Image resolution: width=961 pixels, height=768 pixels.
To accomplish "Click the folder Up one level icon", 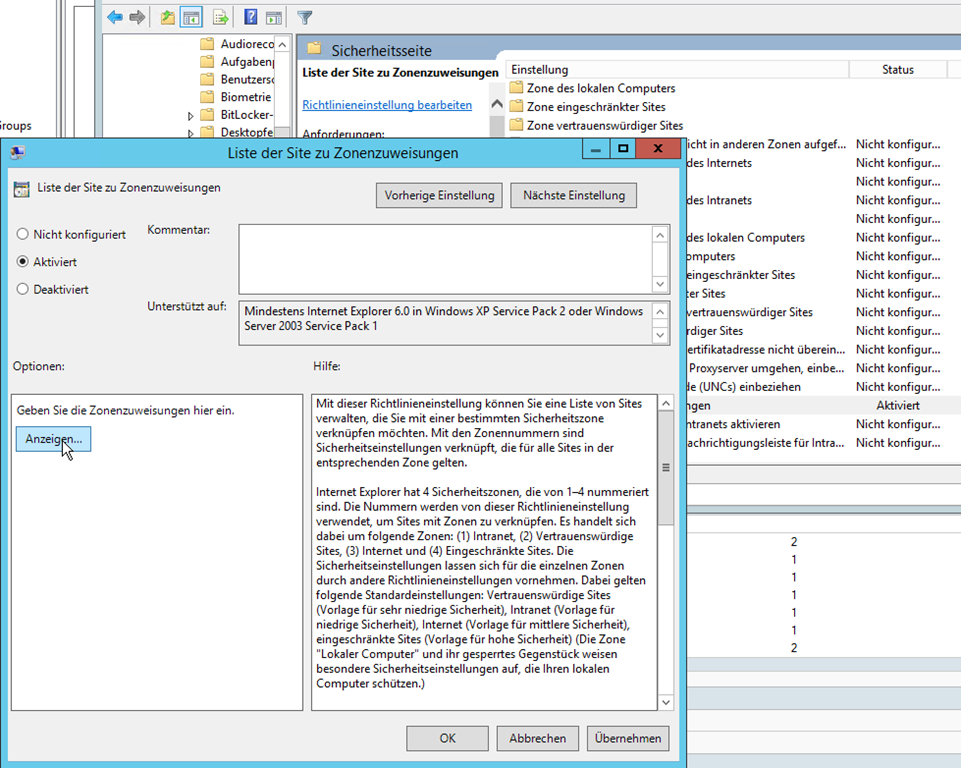I will tap(167, 17).
